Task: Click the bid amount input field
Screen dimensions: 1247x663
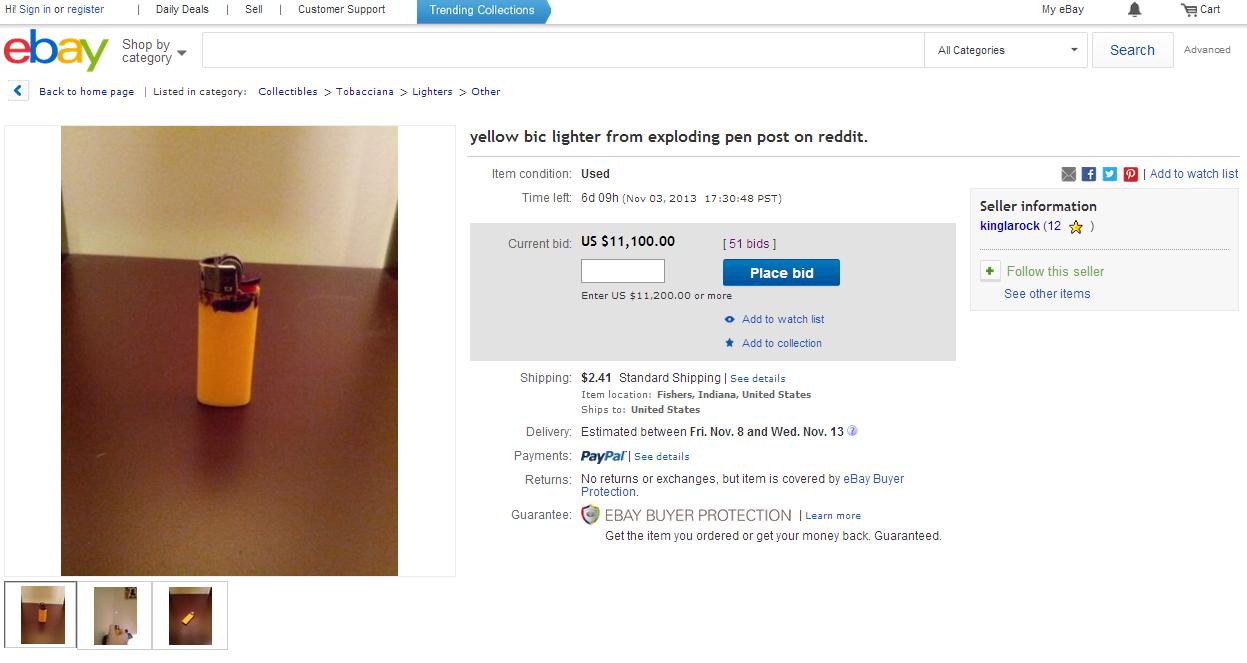Action: tap(623, 271)
